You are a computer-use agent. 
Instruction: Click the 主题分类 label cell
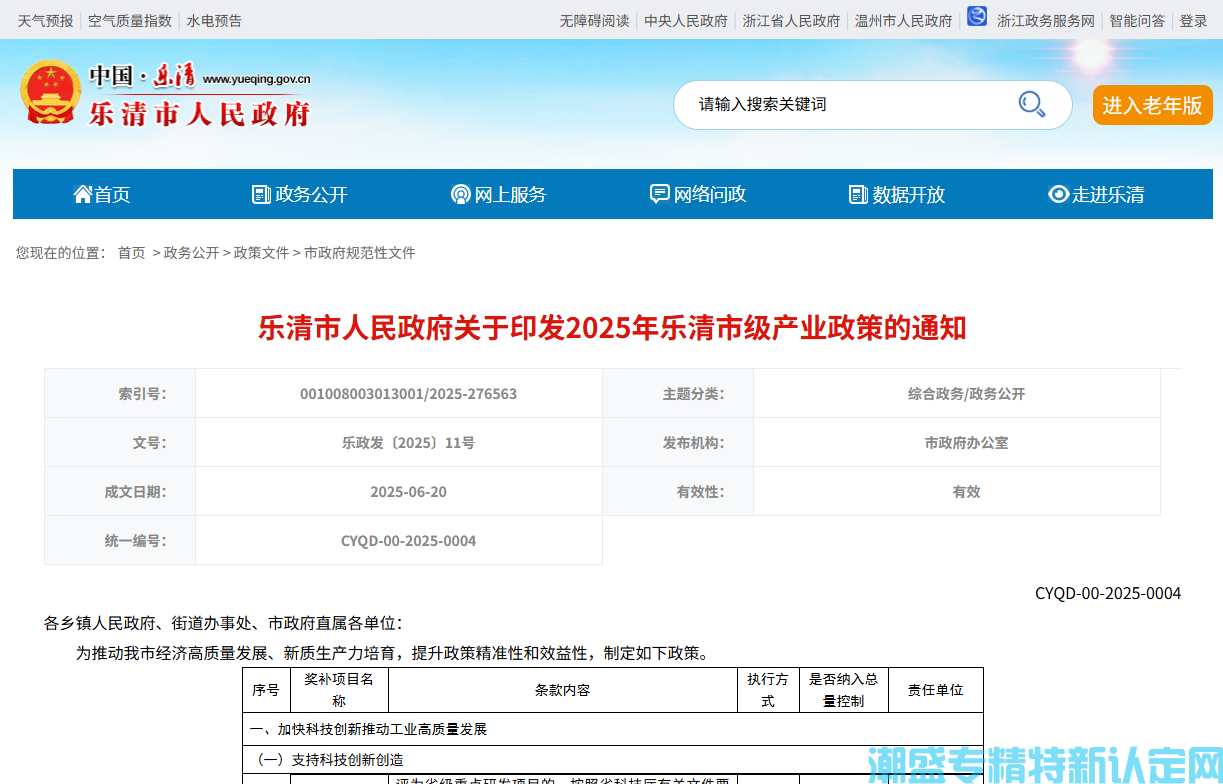coord(678,394)
